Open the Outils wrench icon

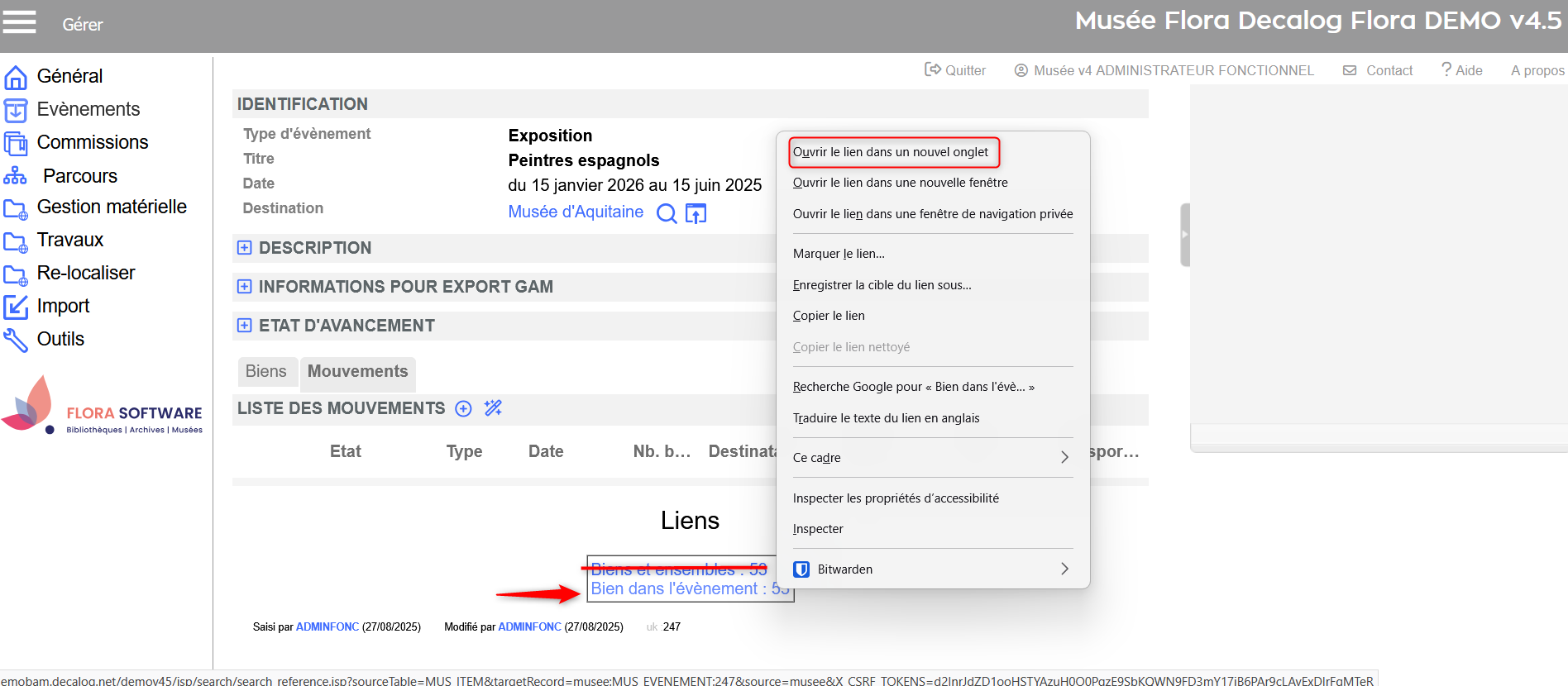(16, 340)
